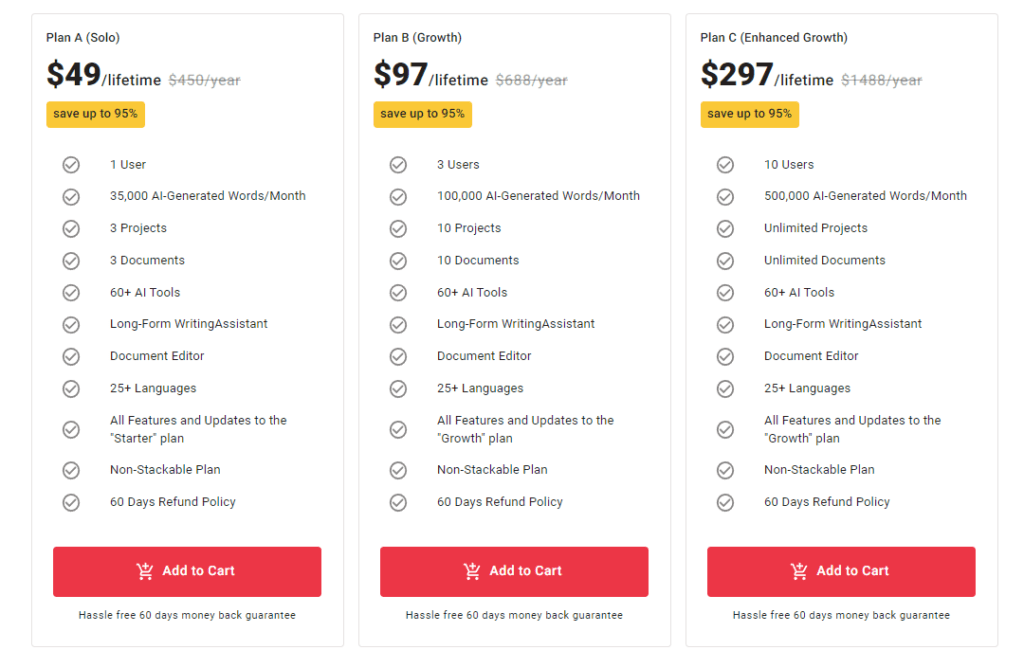Click the checkmark beside "10 Users" in Plan C
The height and width of the screenshot is (668, 1024).
click(x=725, y=164)
